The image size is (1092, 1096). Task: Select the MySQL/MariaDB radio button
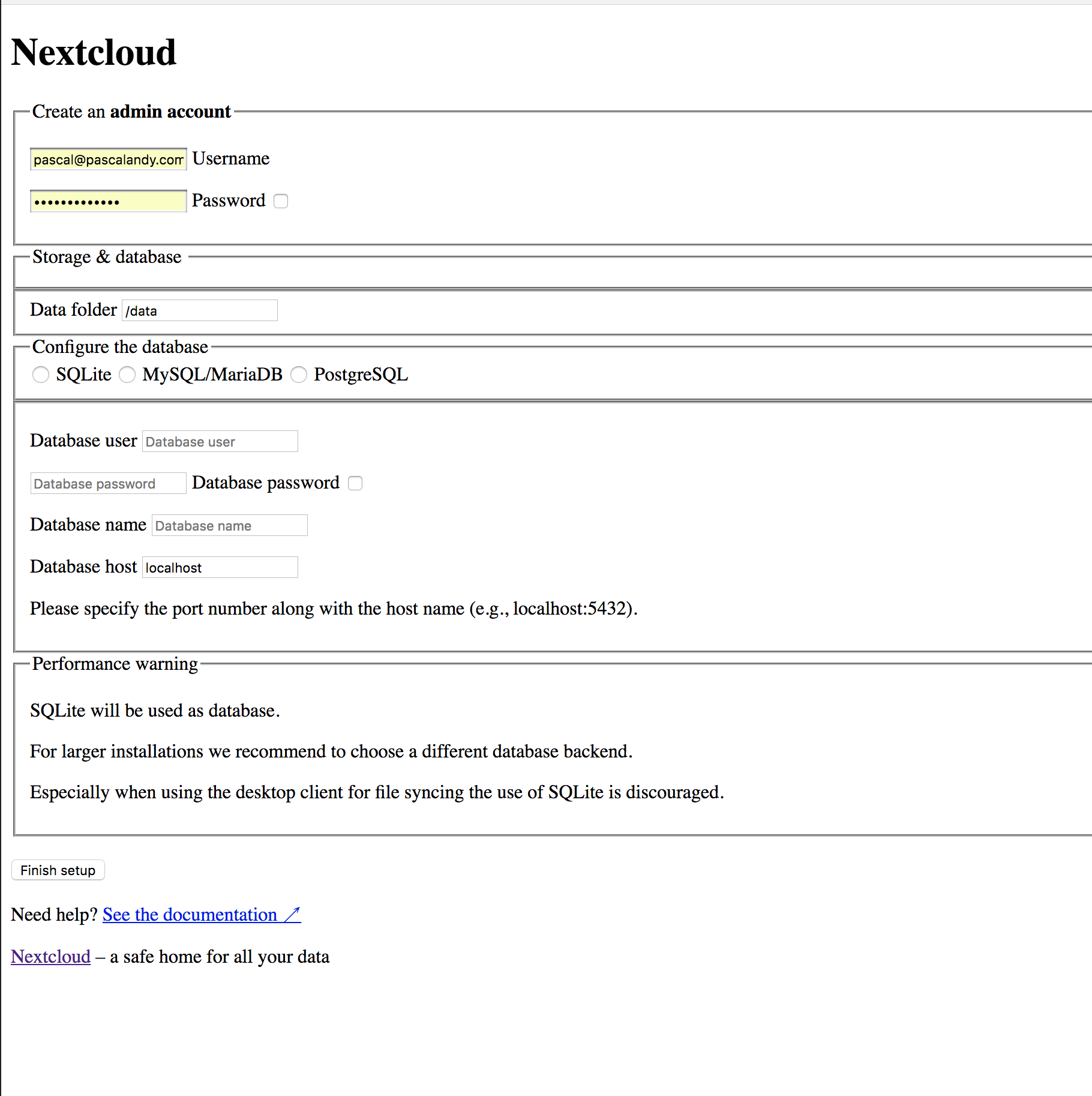tap(127, 375)
